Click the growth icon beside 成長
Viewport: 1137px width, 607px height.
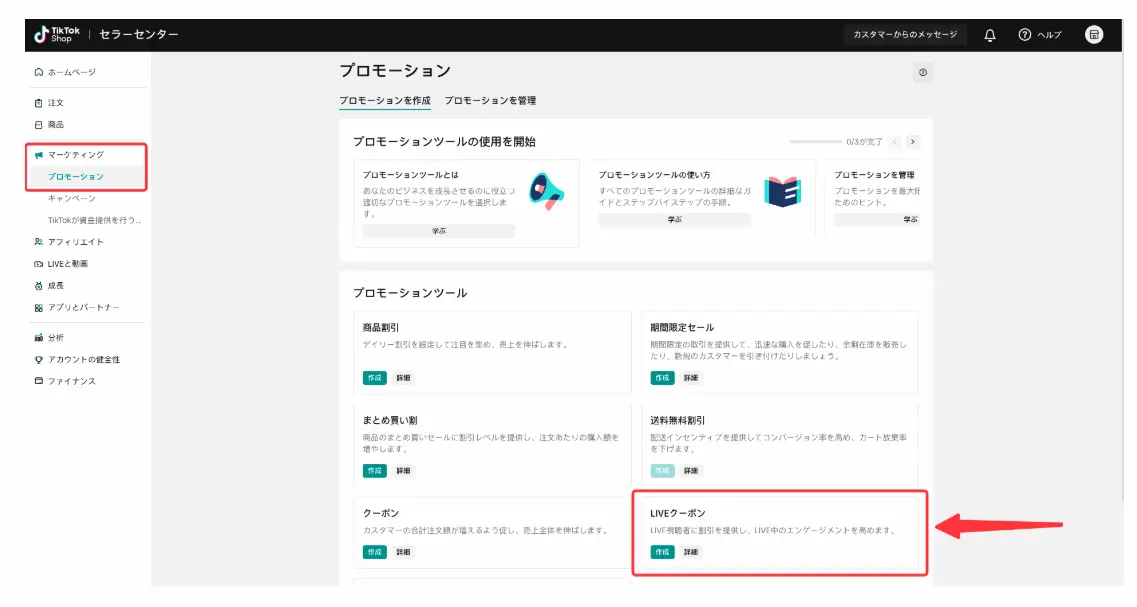pos(38,286)
